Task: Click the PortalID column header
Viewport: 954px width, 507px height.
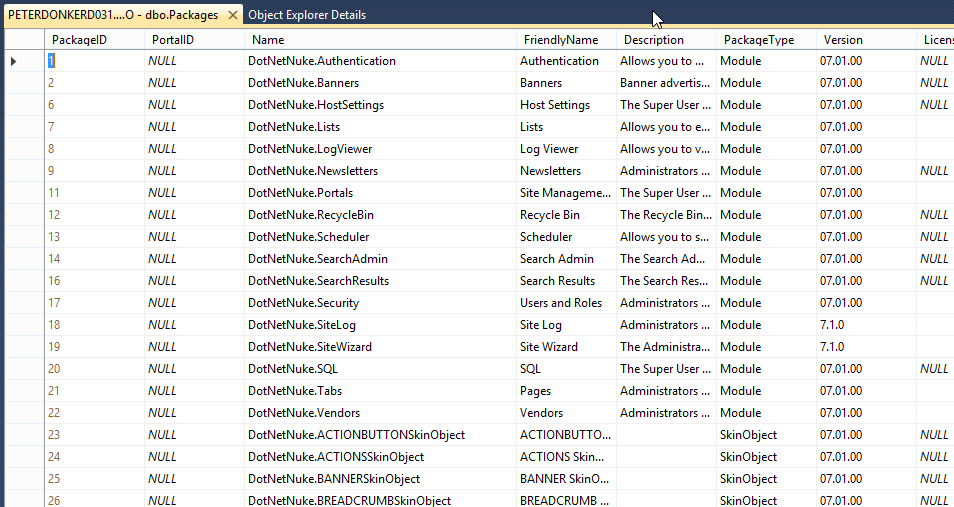Action: coord(194,40)
